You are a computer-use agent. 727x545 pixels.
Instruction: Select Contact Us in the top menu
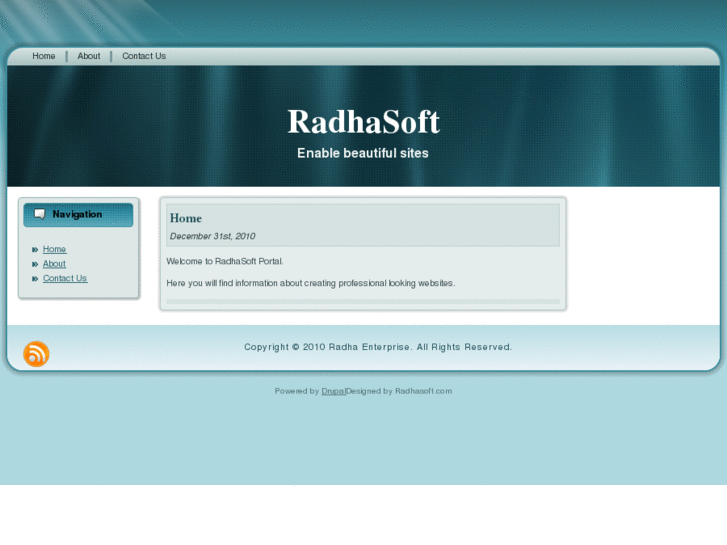coord(144,56)
